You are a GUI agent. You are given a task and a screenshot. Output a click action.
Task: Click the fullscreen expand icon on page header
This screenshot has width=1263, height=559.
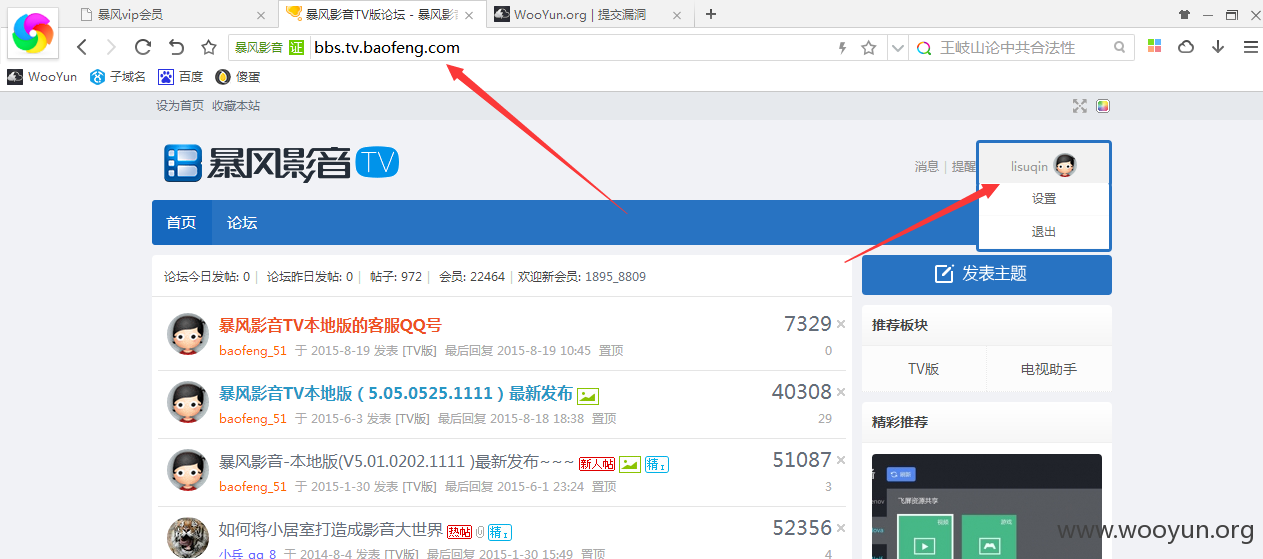click(1080, 106)
